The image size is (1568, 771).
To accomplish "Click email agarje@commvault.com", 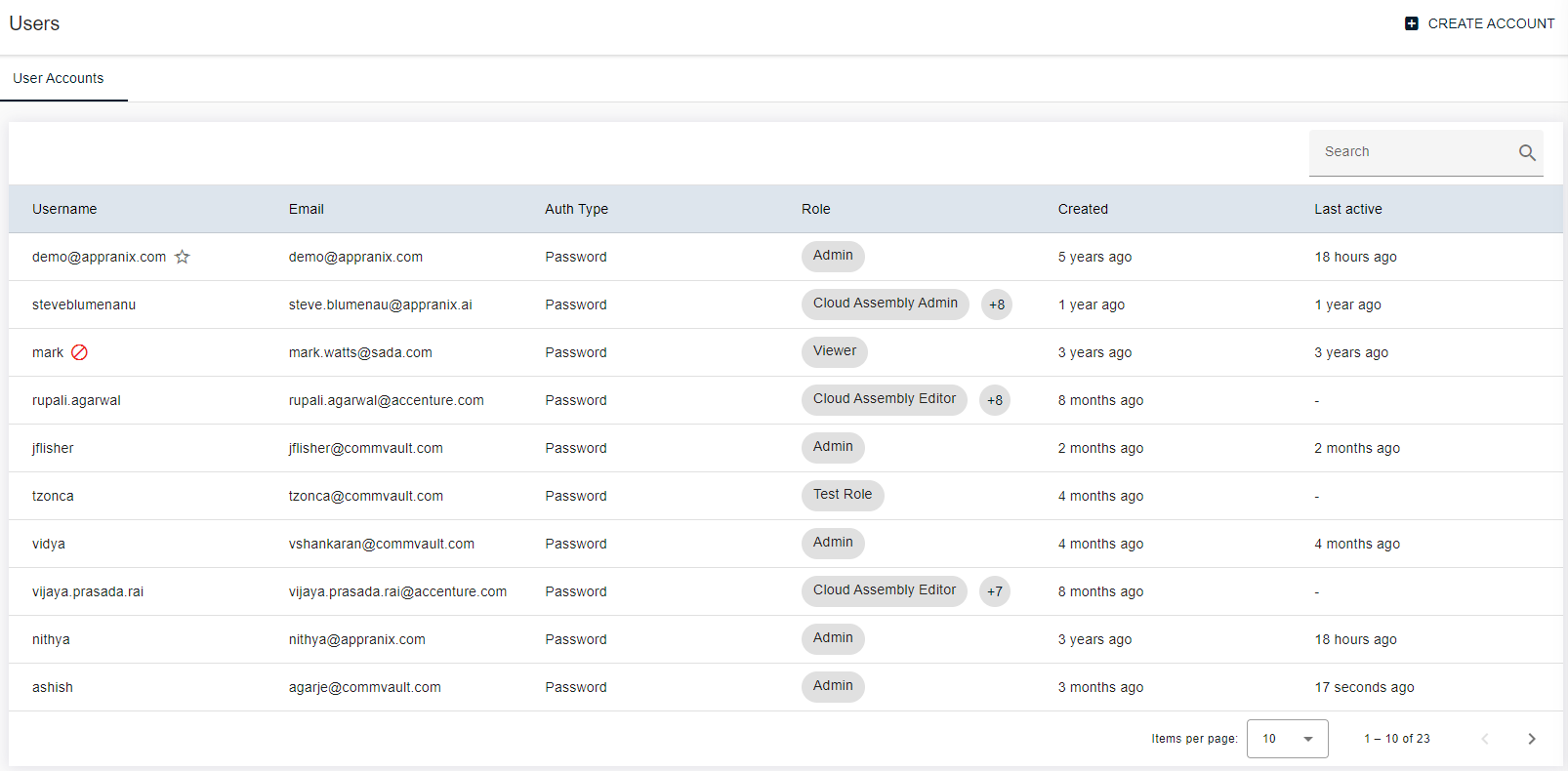I will point(364,687).
